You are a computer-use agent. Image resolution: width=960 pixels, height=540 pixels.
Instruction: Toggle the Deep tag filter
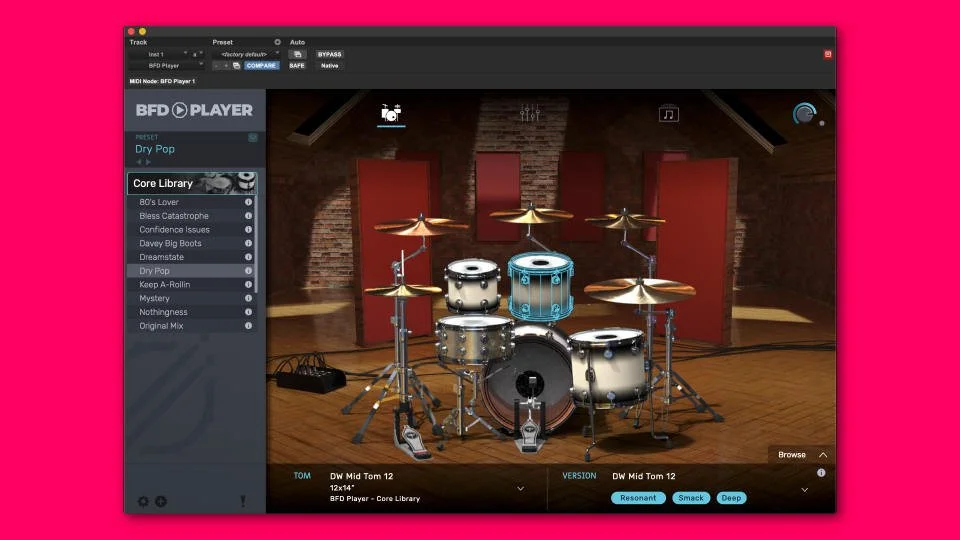[731, 498]
